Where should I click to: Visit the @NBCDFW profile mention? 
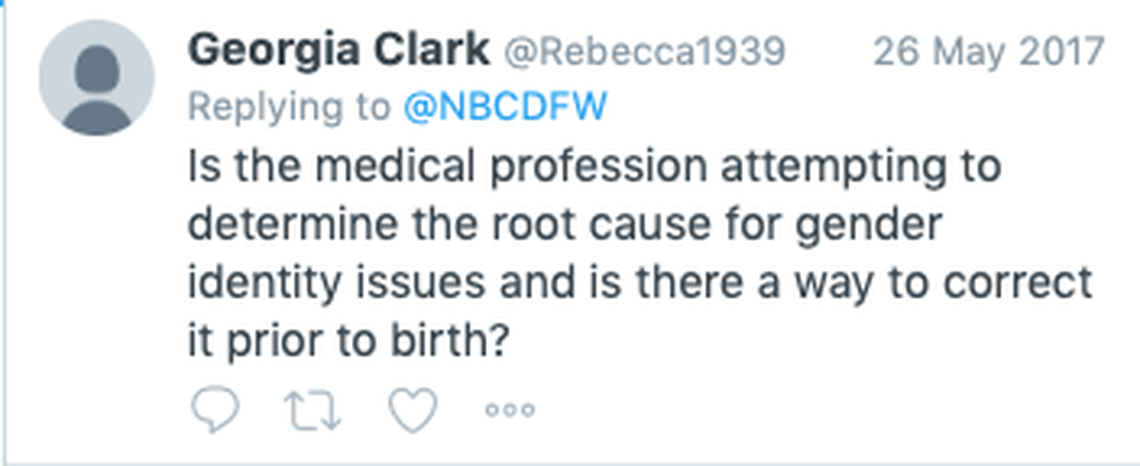pyautogui.click(x=504, y=107)
